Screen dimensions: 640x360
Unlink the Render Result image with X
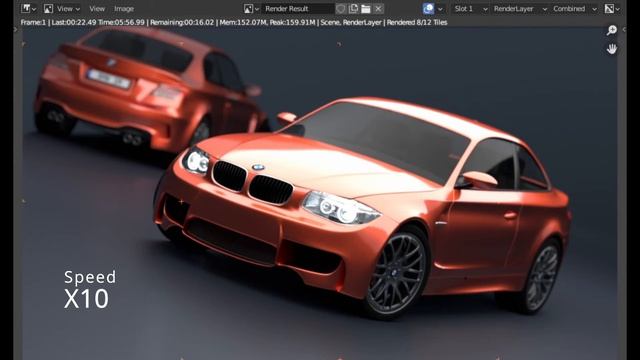tap(378, 9)
